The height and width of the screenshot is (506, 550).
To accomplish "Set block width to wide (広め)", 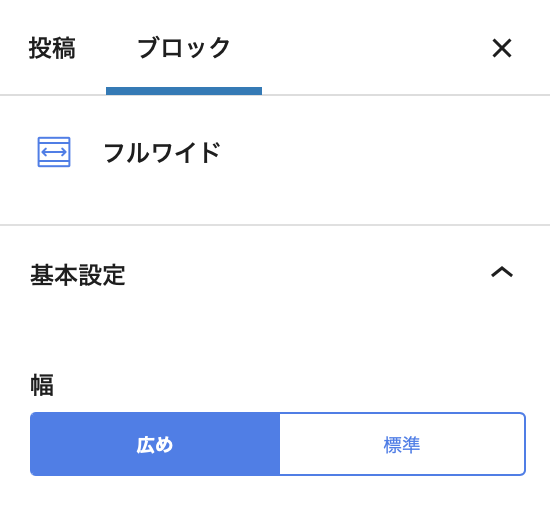I will pos(155,444).
